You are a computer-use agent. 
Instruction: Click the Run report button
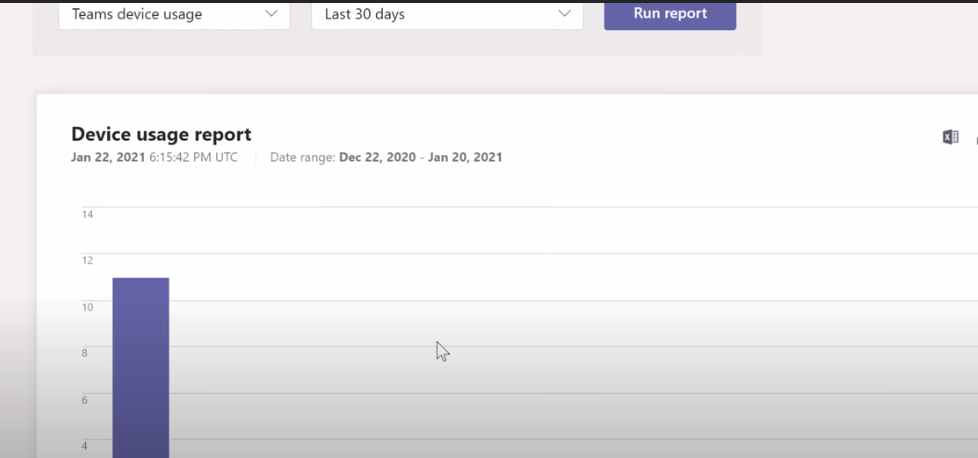tap(670, 14)
